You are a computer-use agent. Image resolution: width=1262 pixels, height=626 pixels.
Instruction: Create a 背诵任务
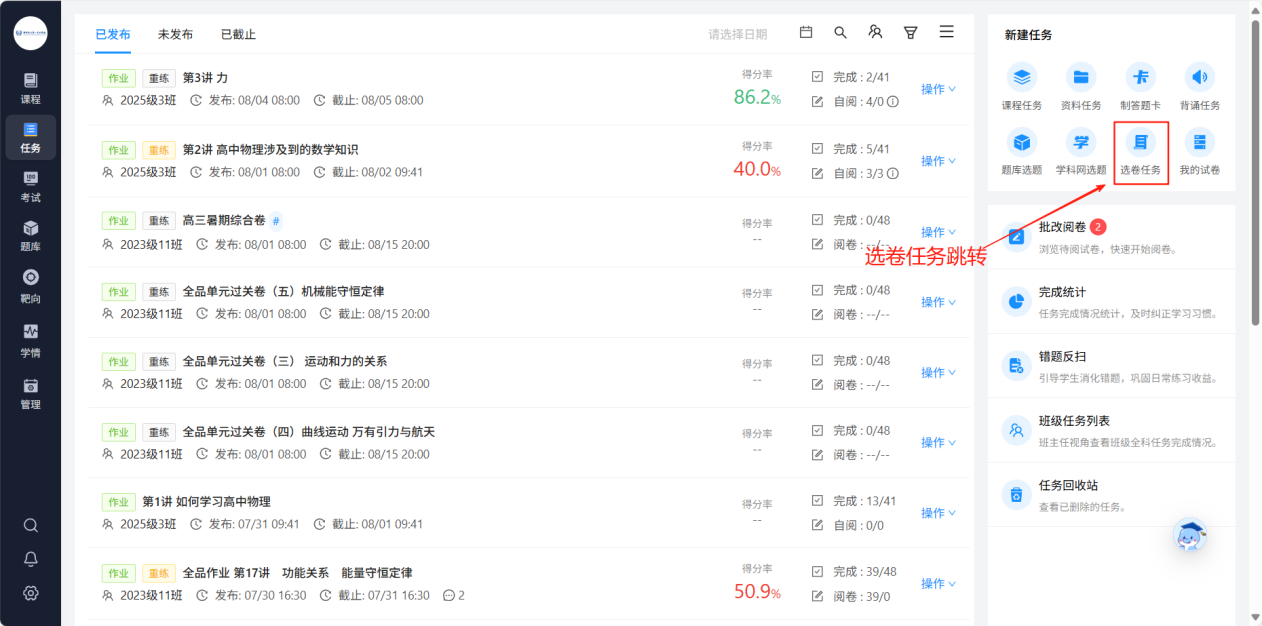[1200, 86]
